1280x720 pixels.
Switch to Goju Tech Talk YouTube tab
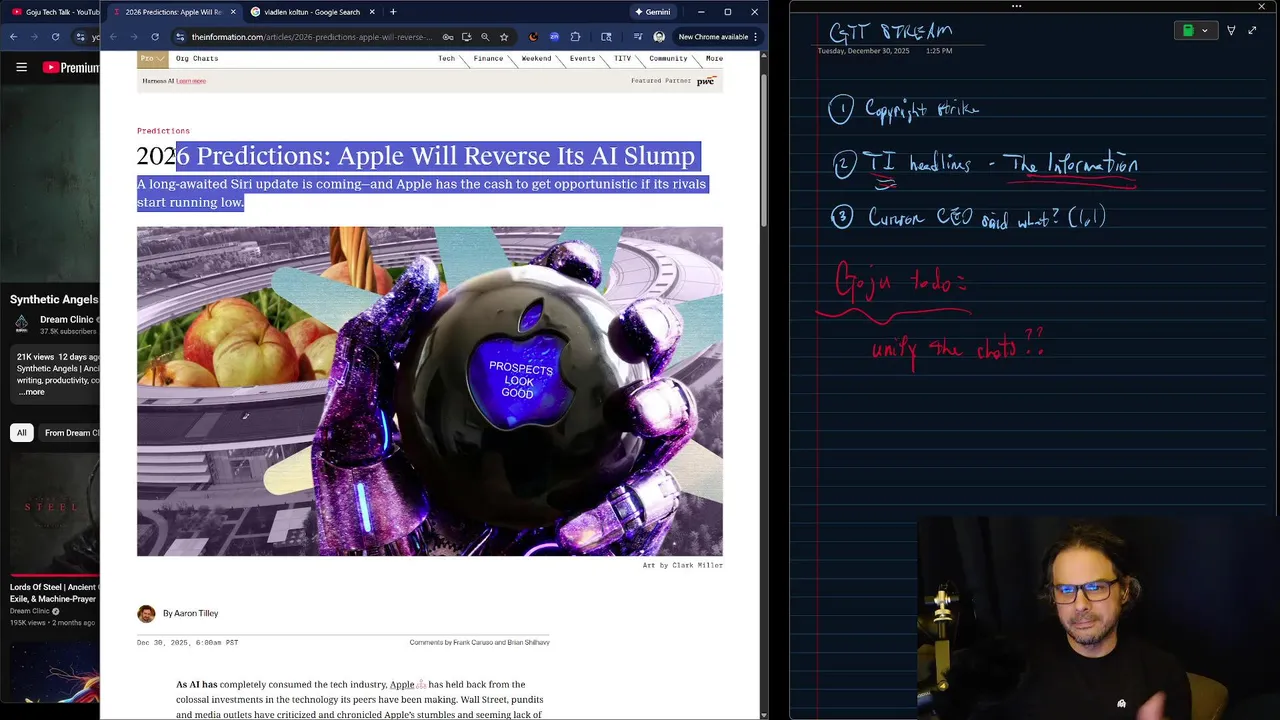[x=53, y=12]
